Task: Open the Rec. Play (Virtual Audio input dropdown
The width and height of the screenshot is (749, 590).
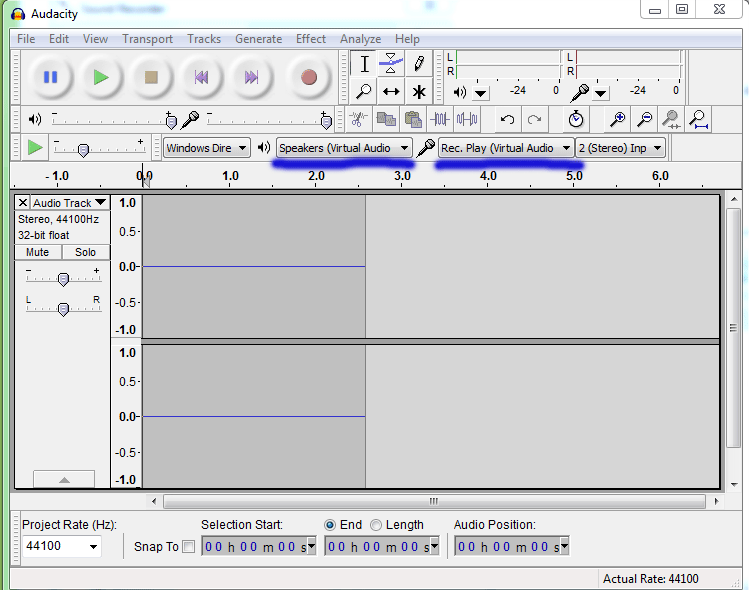Action: point(506,148)
